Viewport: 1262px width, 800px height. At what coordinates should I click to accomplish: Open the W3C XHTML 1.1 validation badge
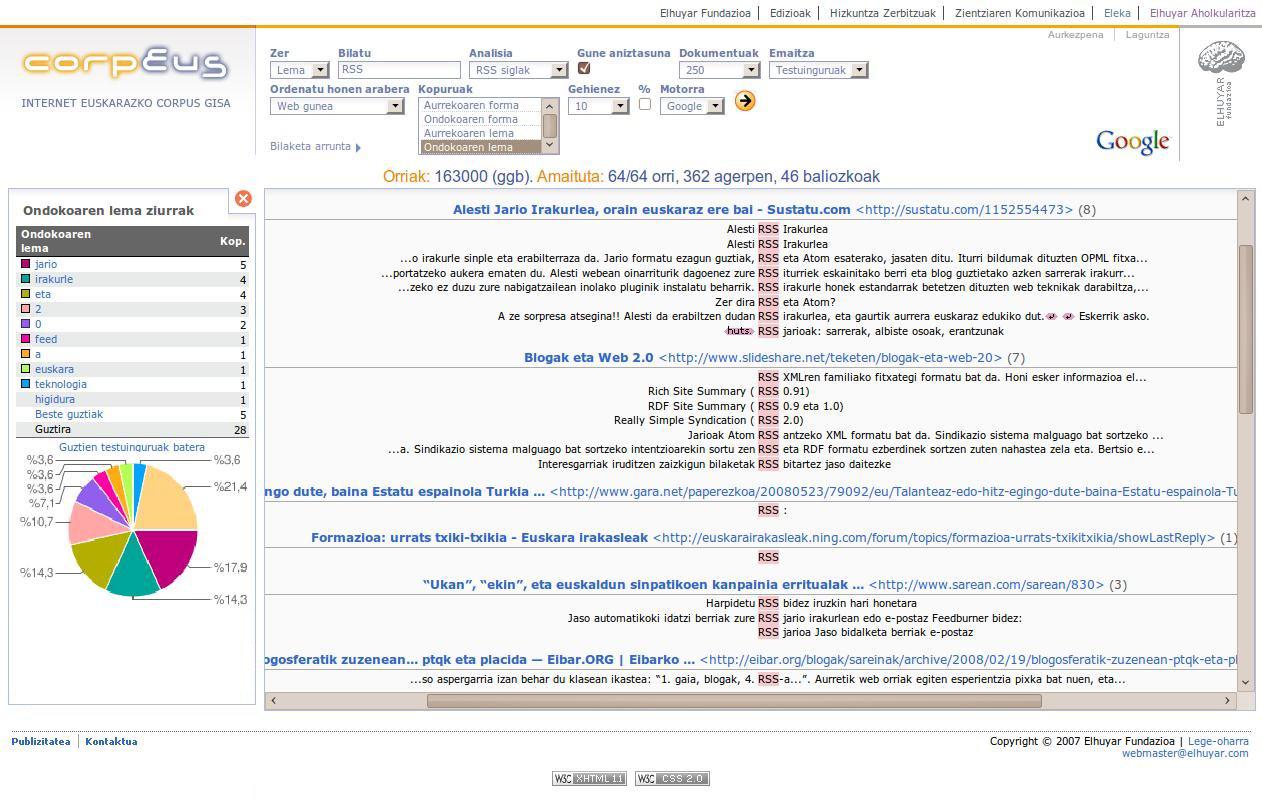pyautogui.click(x=589, y=779)
